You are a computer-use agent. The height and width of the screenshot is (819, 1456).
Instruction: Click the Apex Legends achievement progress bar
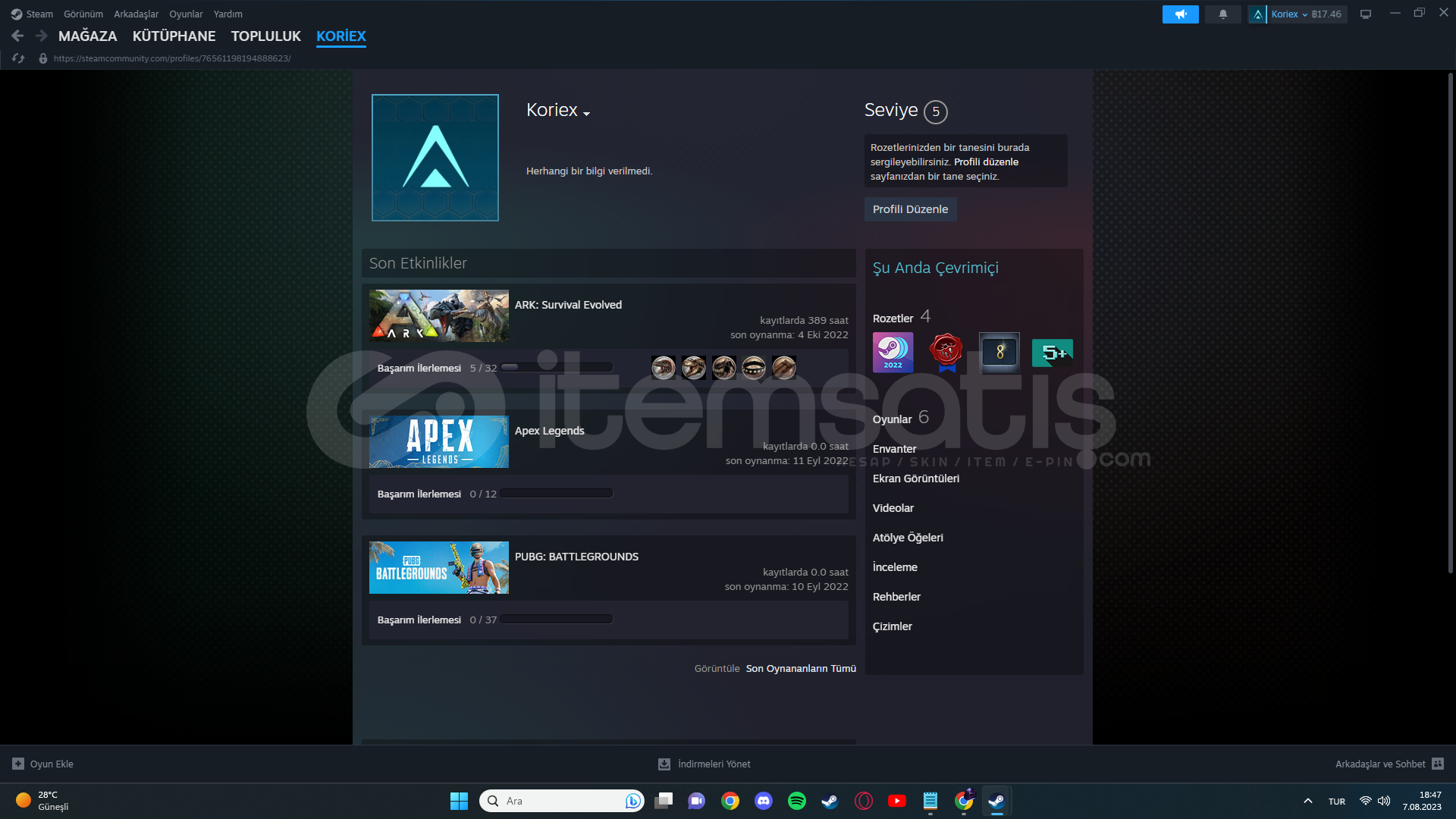[x=557, y=494]
